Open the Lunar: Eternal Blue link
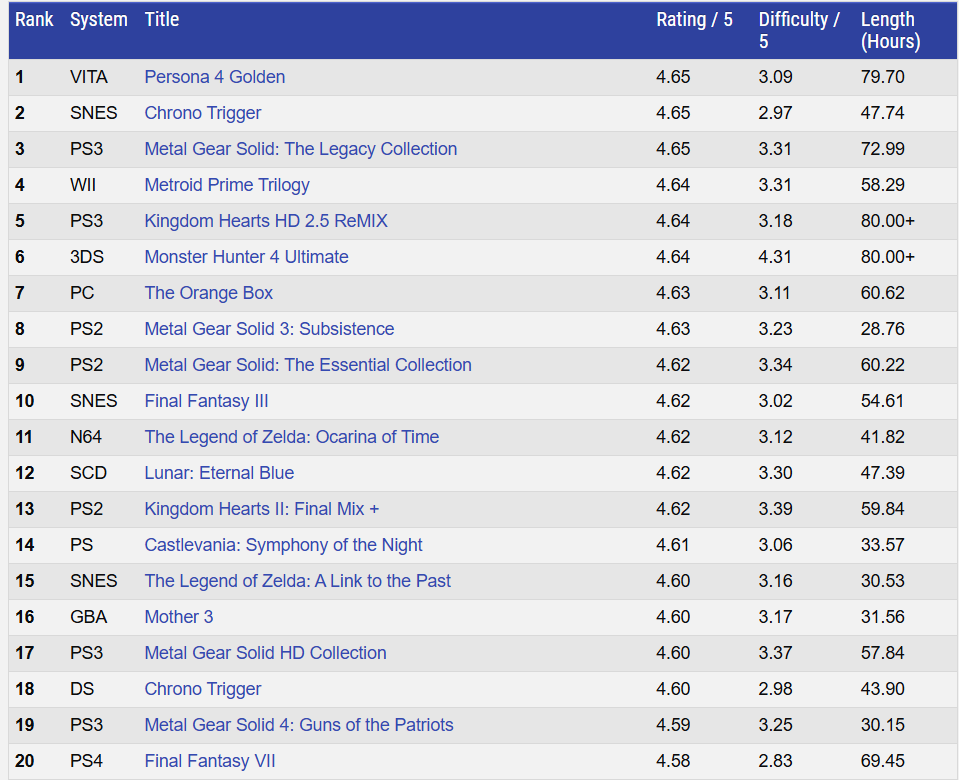The height and width of the screenshot is (780, 959). coord(219,474)
